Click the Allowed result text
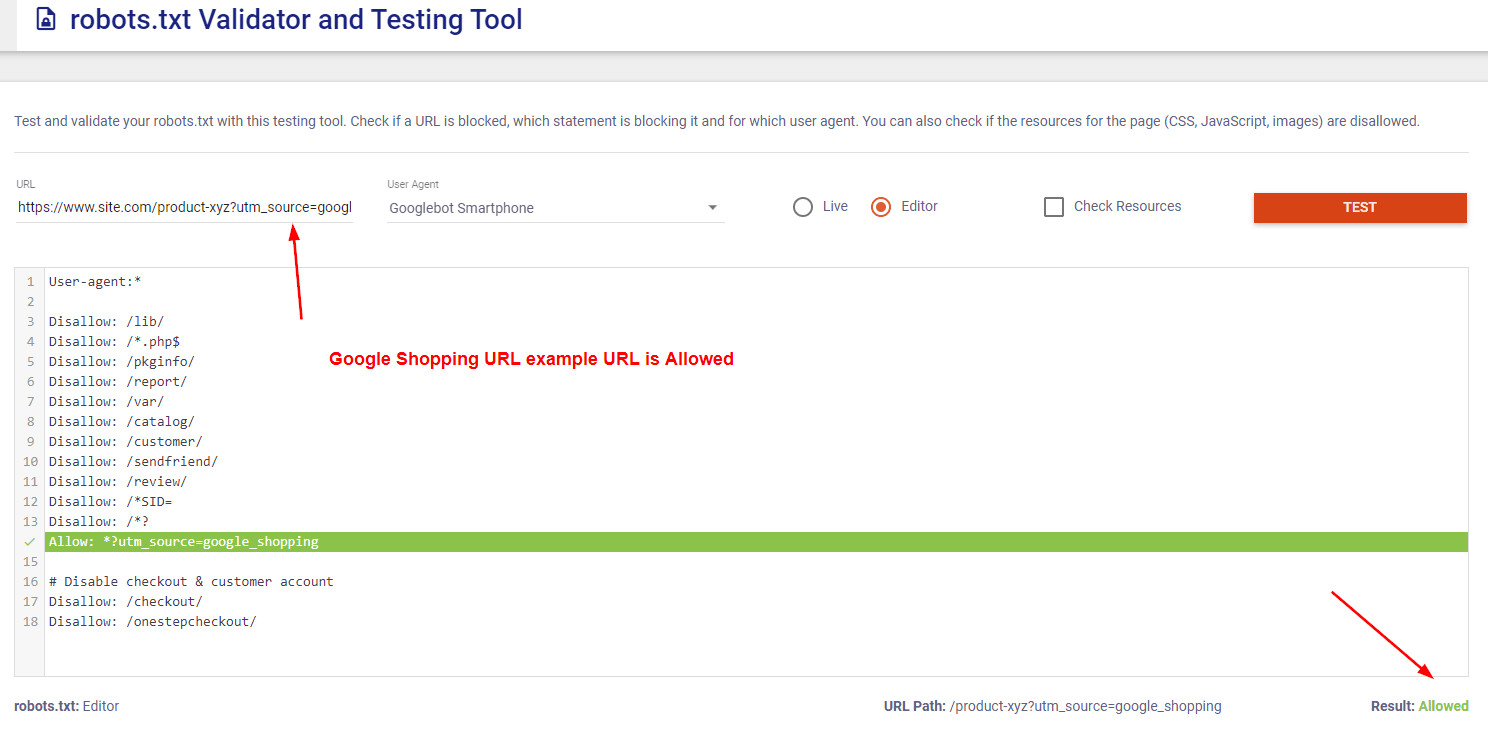The height and width of the screenshot is (734, 1488). 1444,706
